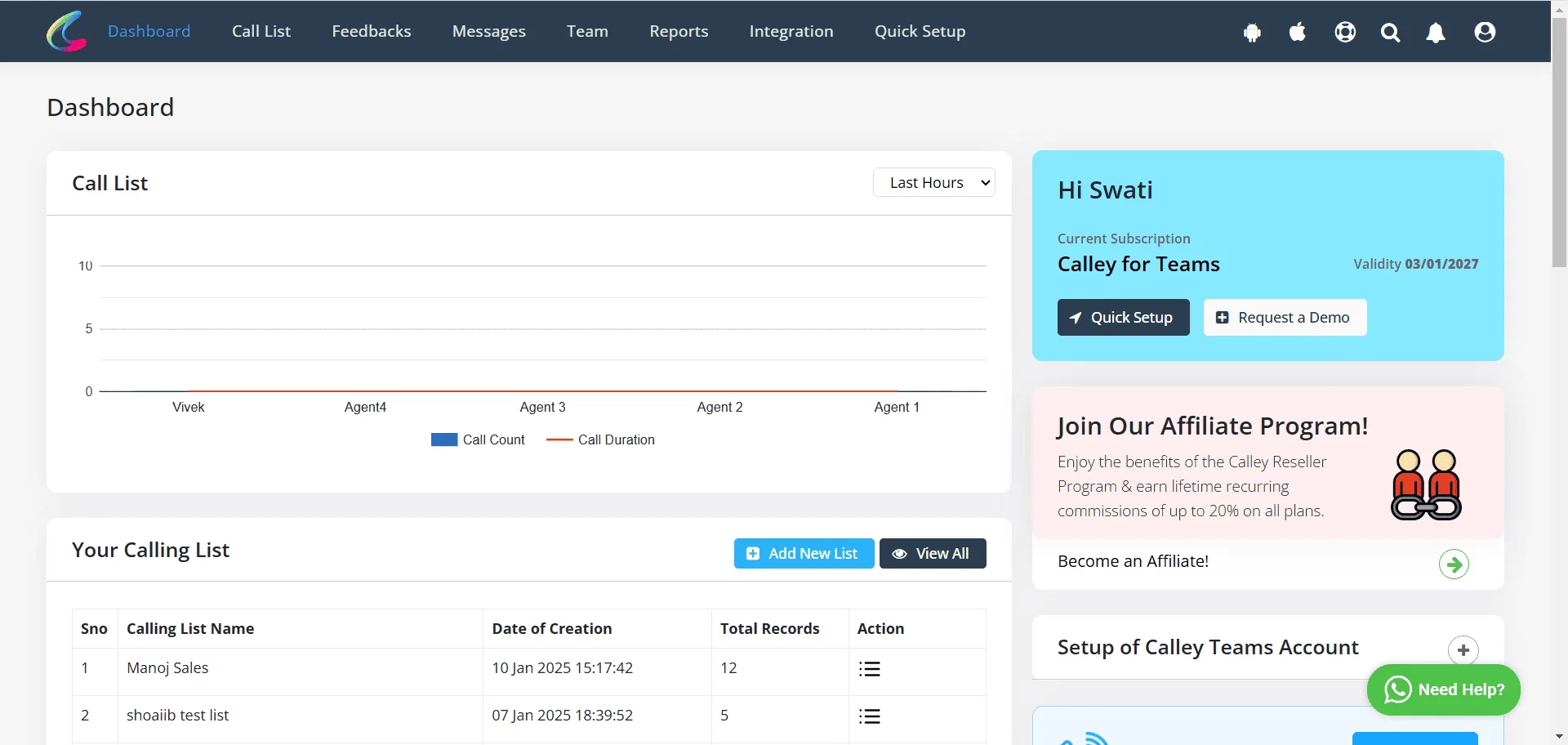Click the green Become an Affiliate arrow
Screen dimensions: 1568x745
(1454, 564)
